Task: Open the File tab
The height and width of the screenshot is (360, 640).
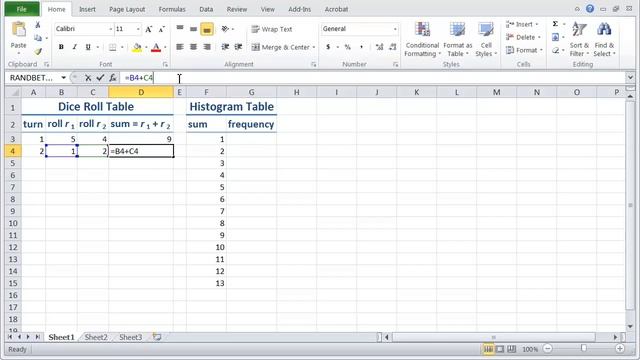Action: [22, 9]
